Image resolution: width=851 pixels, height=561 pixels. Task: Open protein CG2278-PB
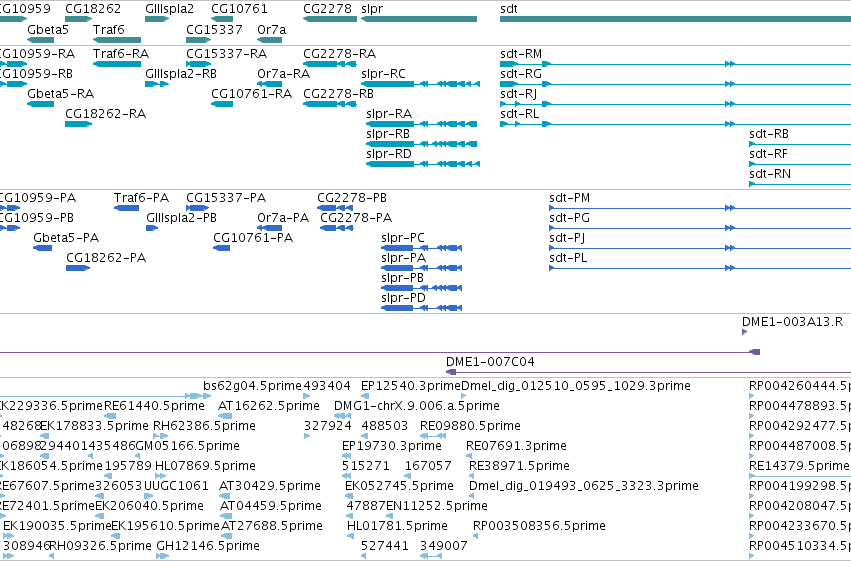(x=352, y=198)
